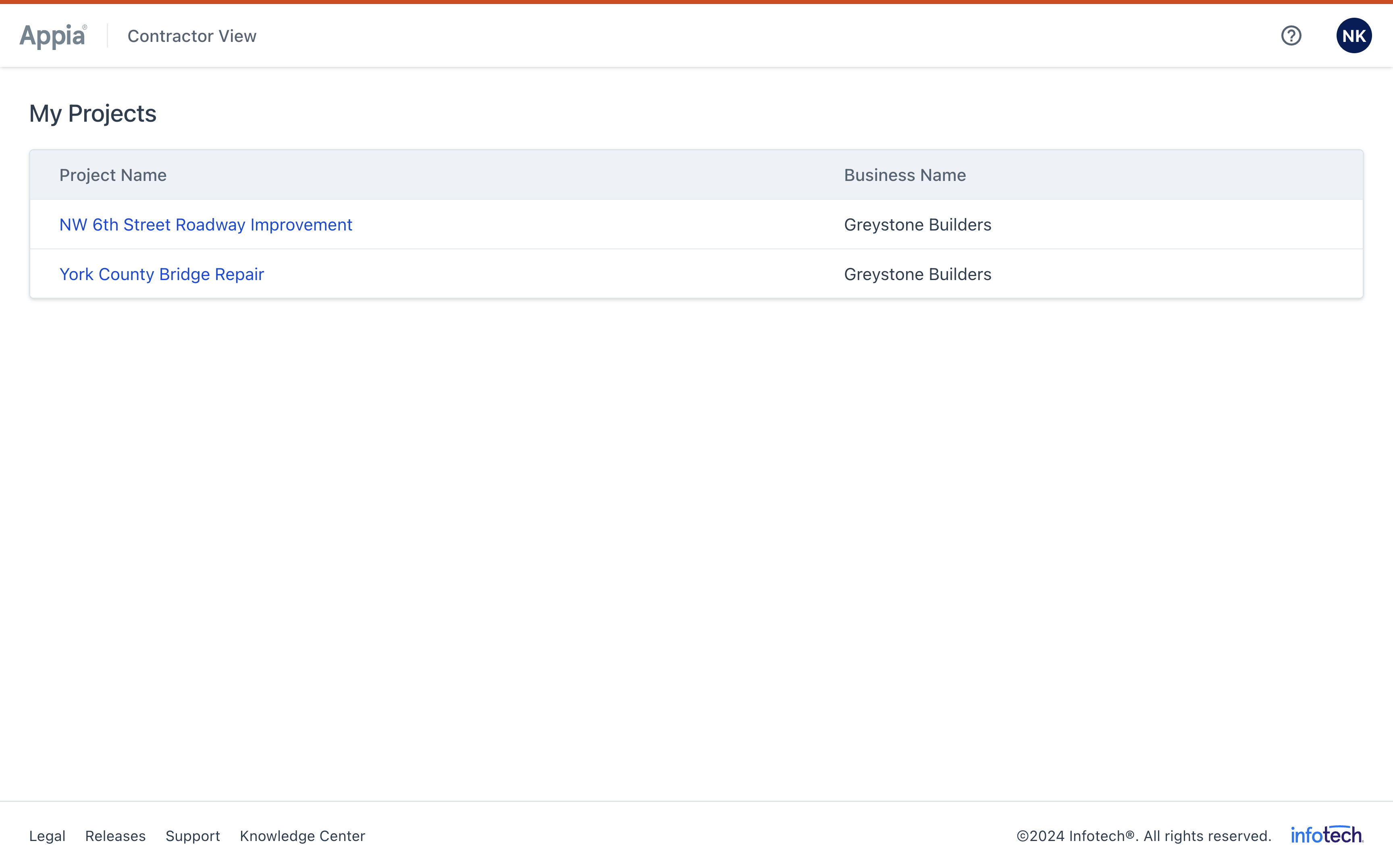The height and width of the screenshot is (868, 1393).
Task: Click the table header row area
Action: 696,175
